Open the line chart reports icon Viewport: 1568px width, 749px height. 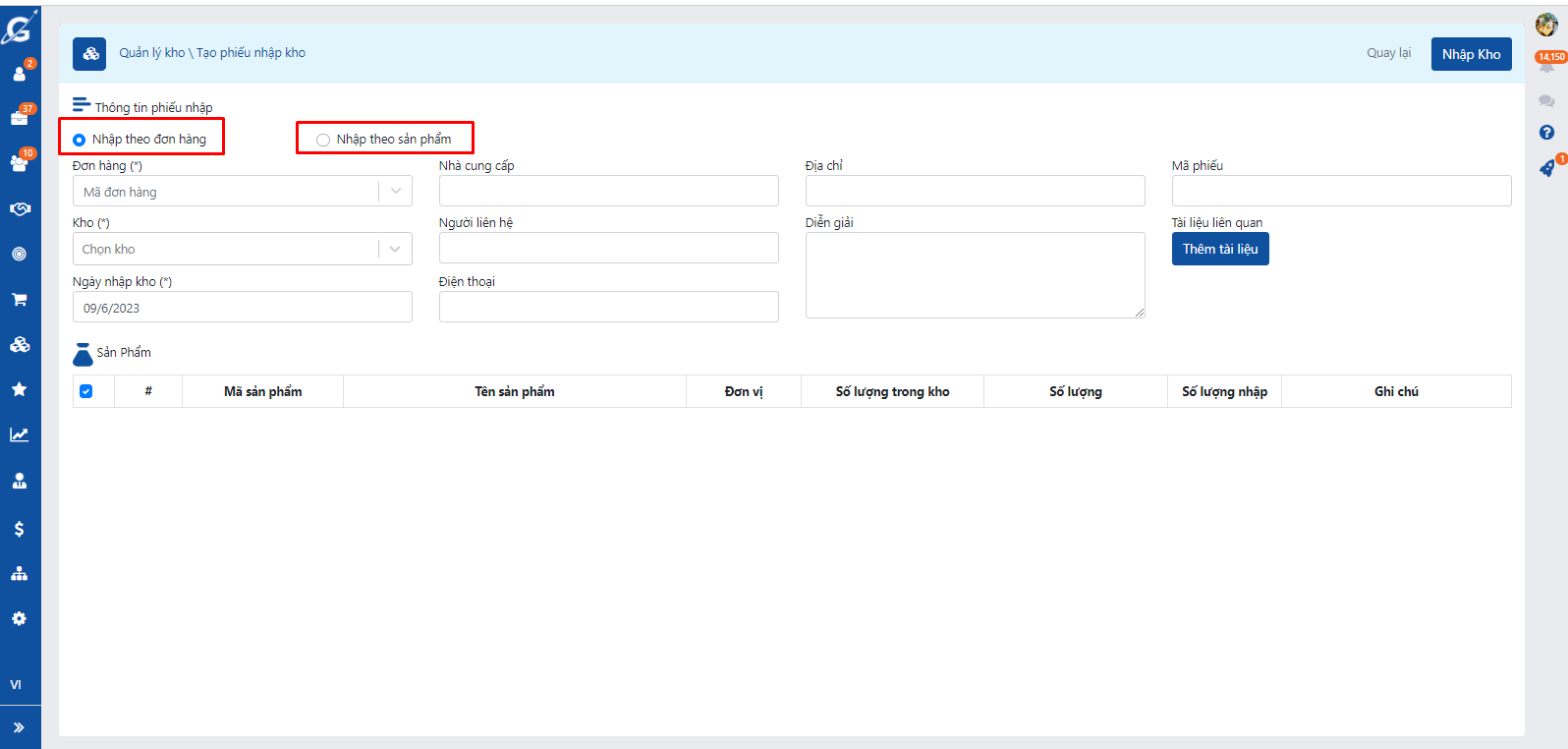(19, 434)
